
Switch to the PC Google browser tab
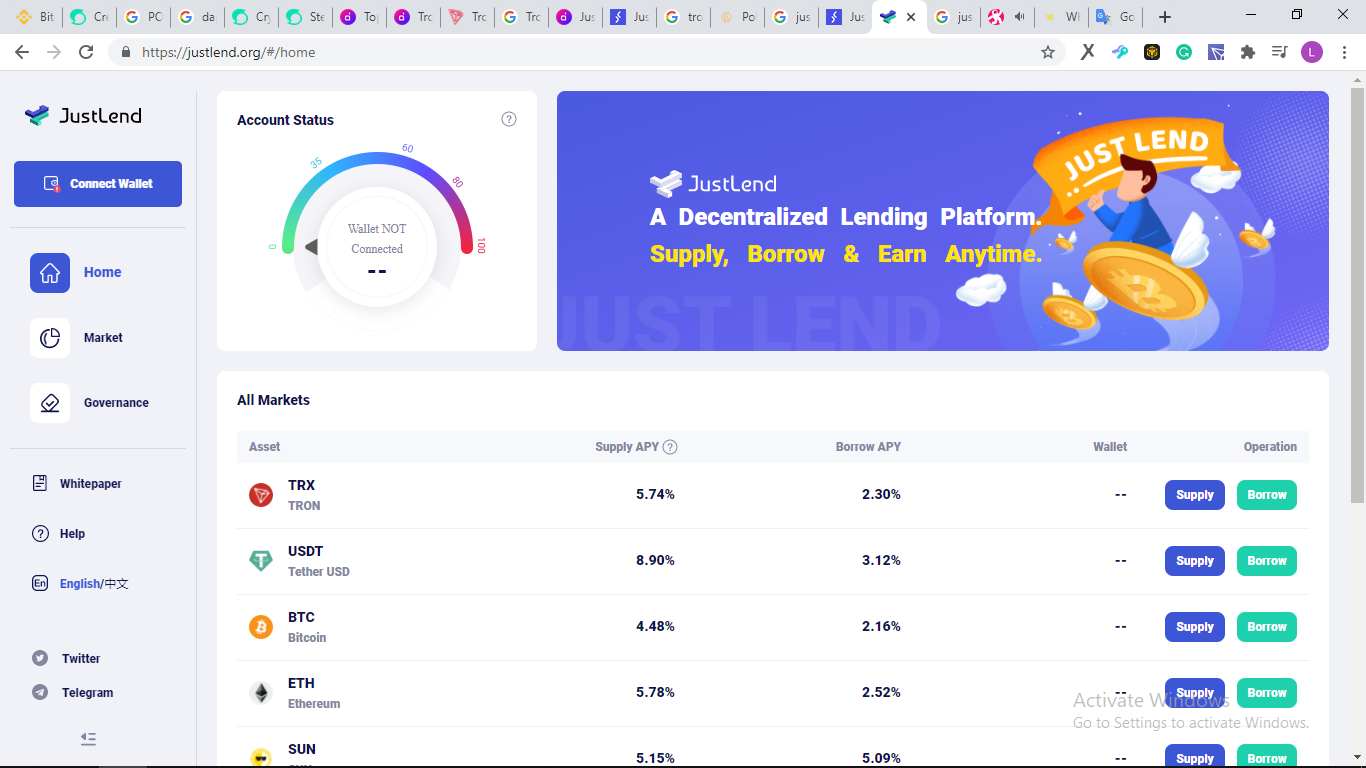(x=143, y=17)
